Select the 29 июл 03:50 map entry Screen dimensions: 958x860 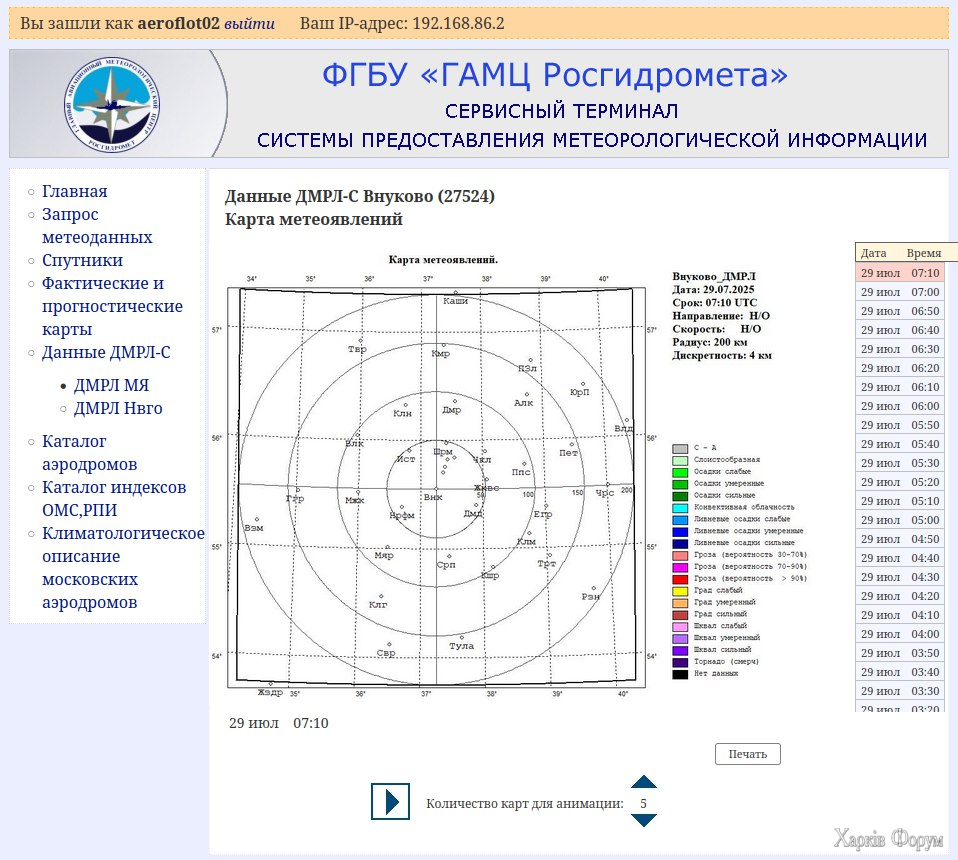pyautogui.click(x=900, y=653)
